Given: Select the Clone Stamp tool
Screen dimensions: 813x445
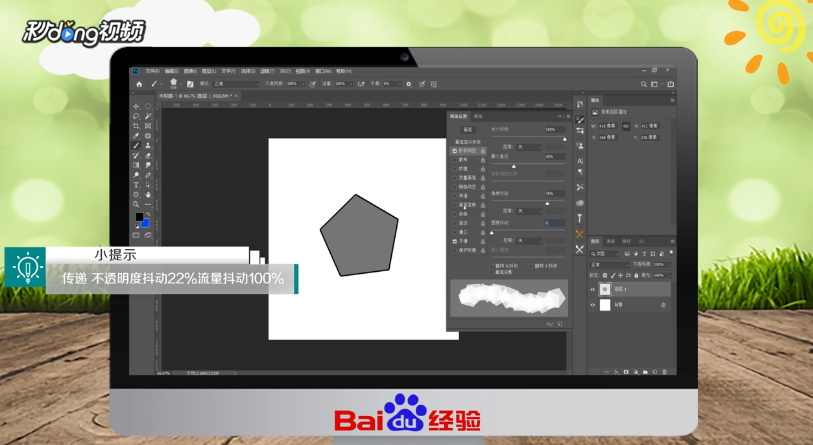Looking at the screenshot, I should pyautogui.click(x=148, y=146).
